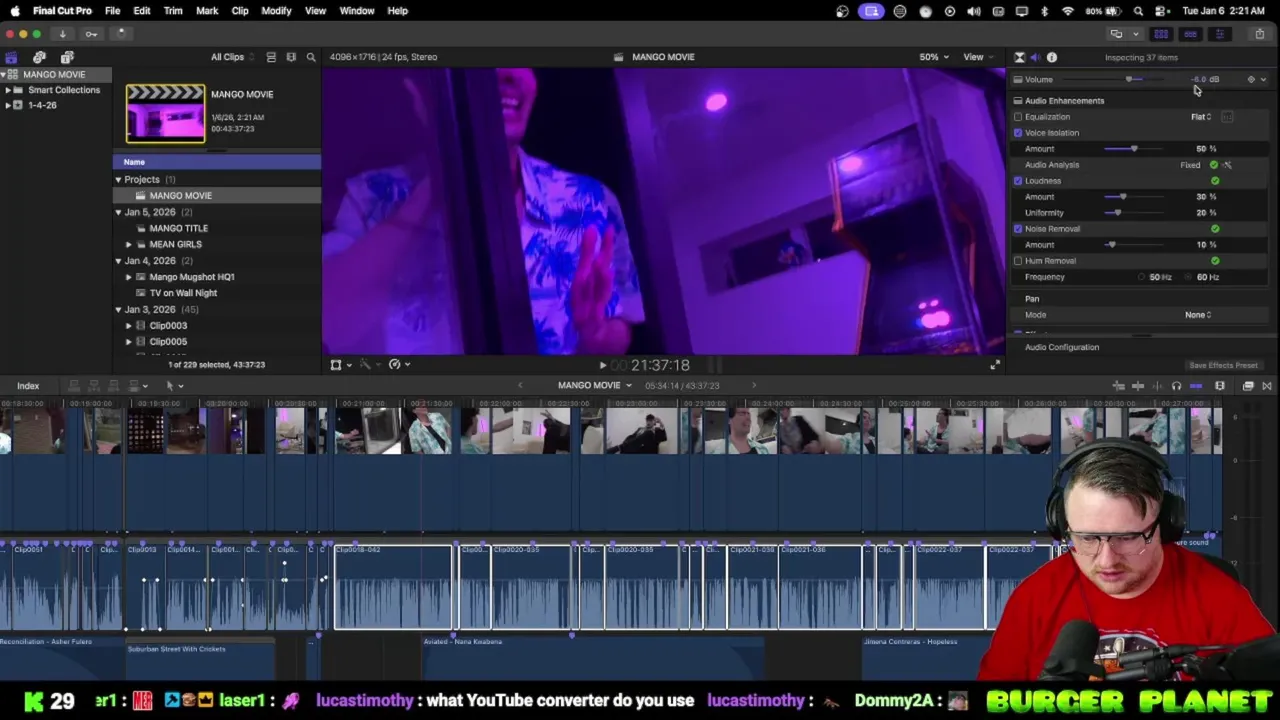Click the Background Tasks circle icon
1280x720 pixels.
[121, 34]
